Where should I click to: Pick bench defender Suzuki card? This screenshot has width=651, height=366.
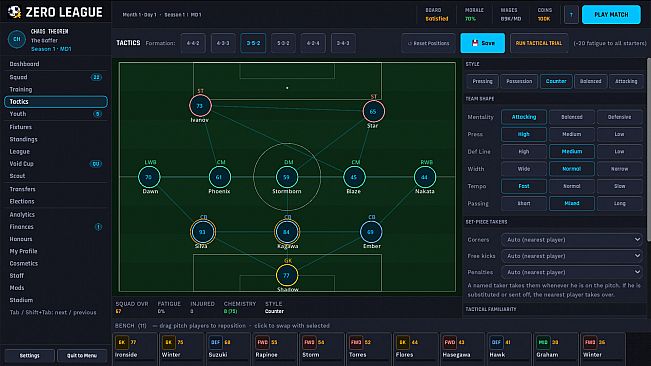coord(228,349)
